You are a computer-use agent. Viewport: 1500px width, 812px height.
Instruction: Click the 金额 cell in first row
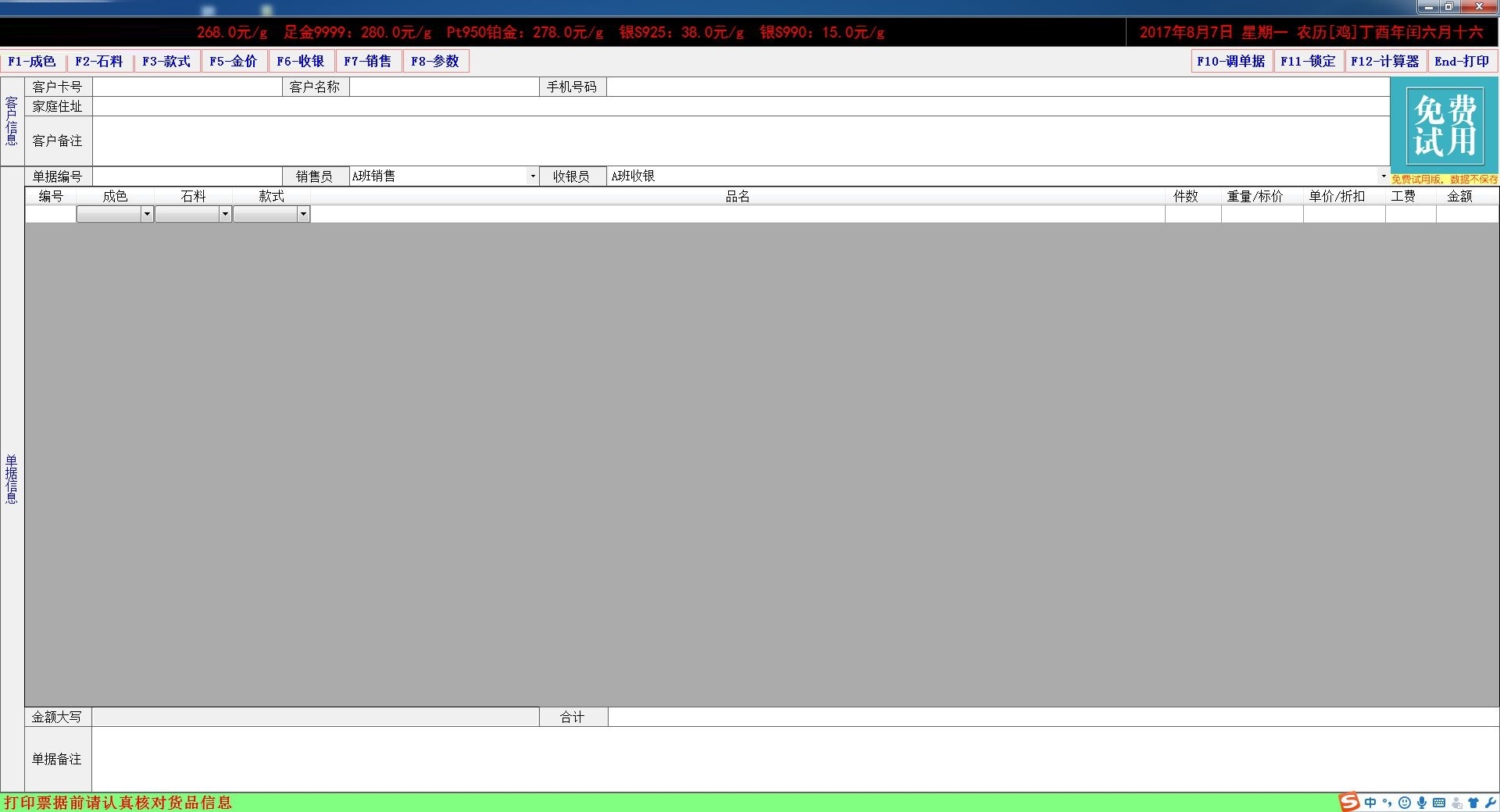pyautogui.click(x=1467, y=214)
